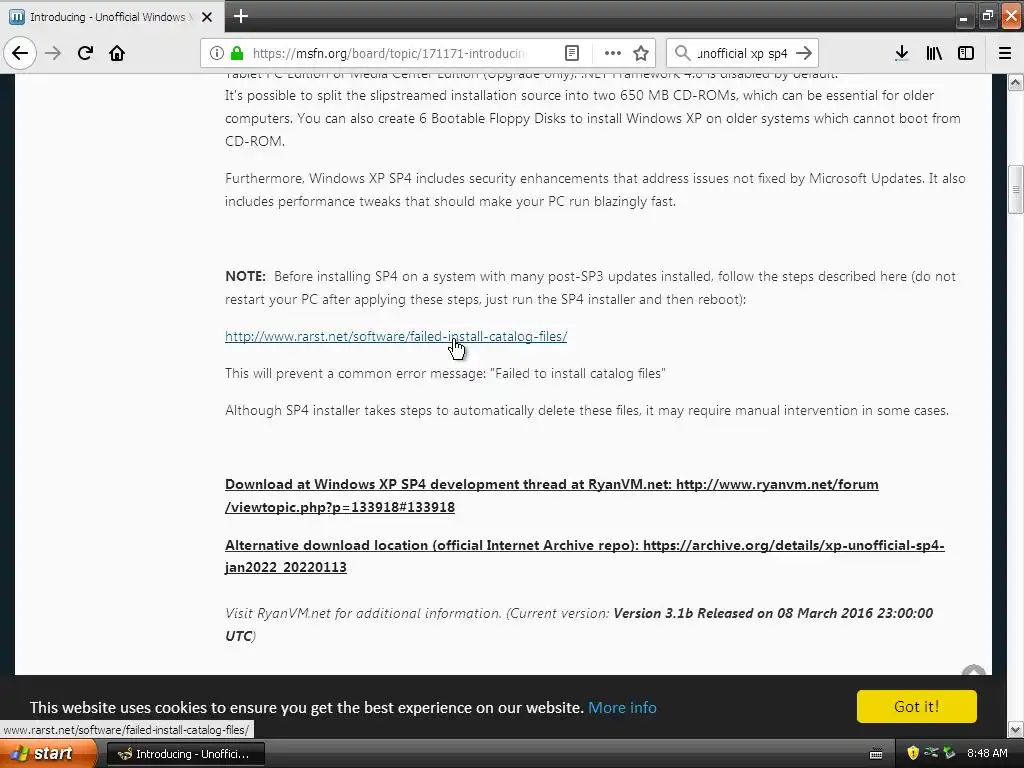Open the Internet Archive alternative download link
This screenshot has height=768, width=1024.
[x=584, y=556]
